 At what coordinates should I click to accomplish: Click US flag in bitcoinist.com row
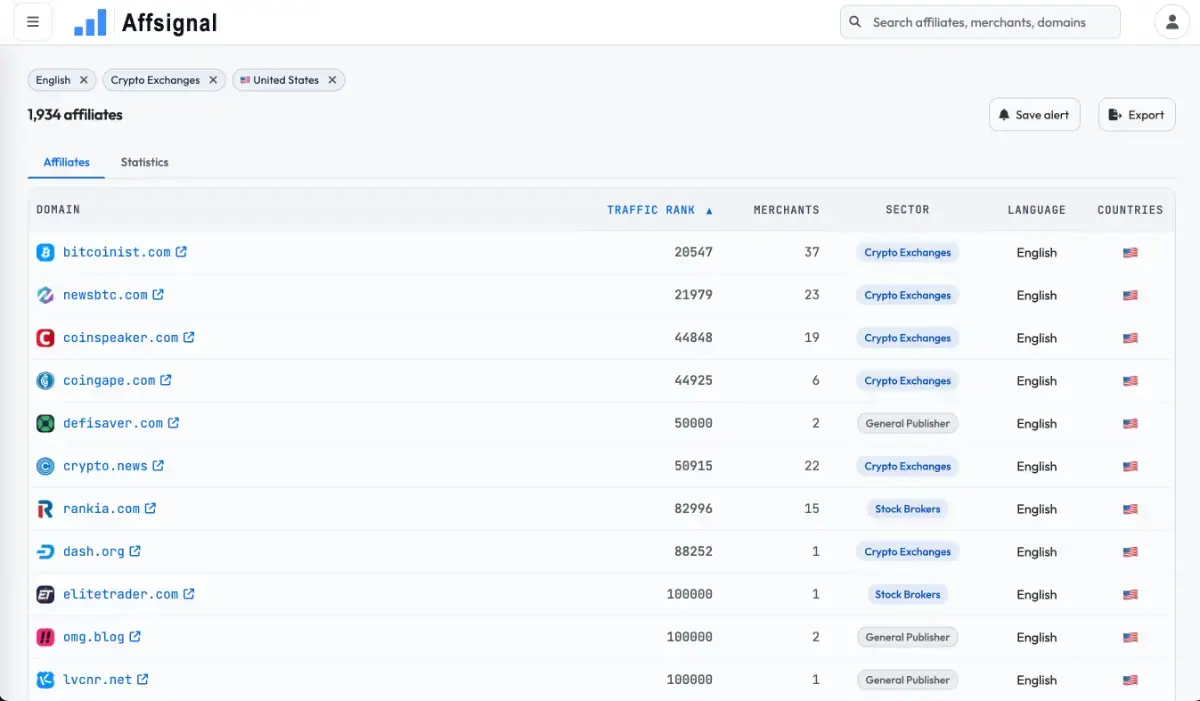click(1130, 253)
